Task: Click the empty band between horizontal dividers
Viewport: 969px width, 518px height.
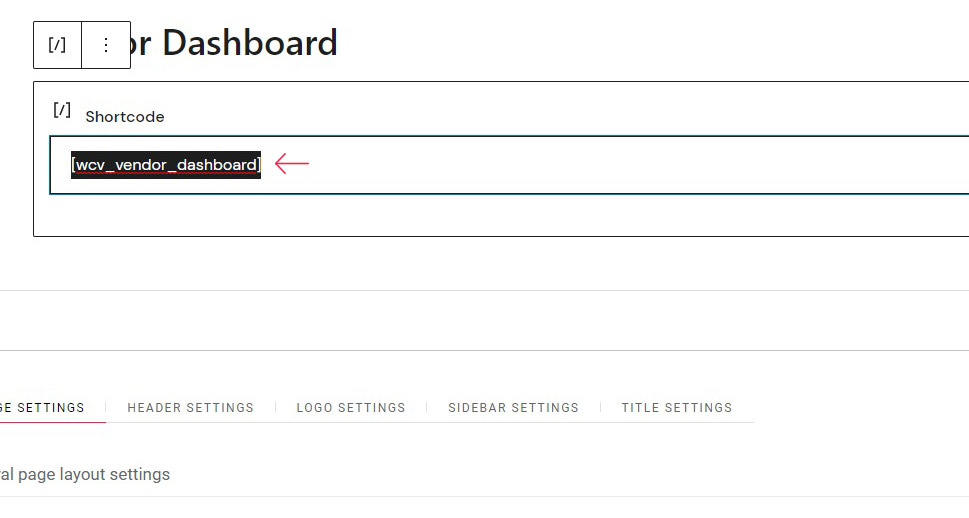Action: click(x=484, y=320)
